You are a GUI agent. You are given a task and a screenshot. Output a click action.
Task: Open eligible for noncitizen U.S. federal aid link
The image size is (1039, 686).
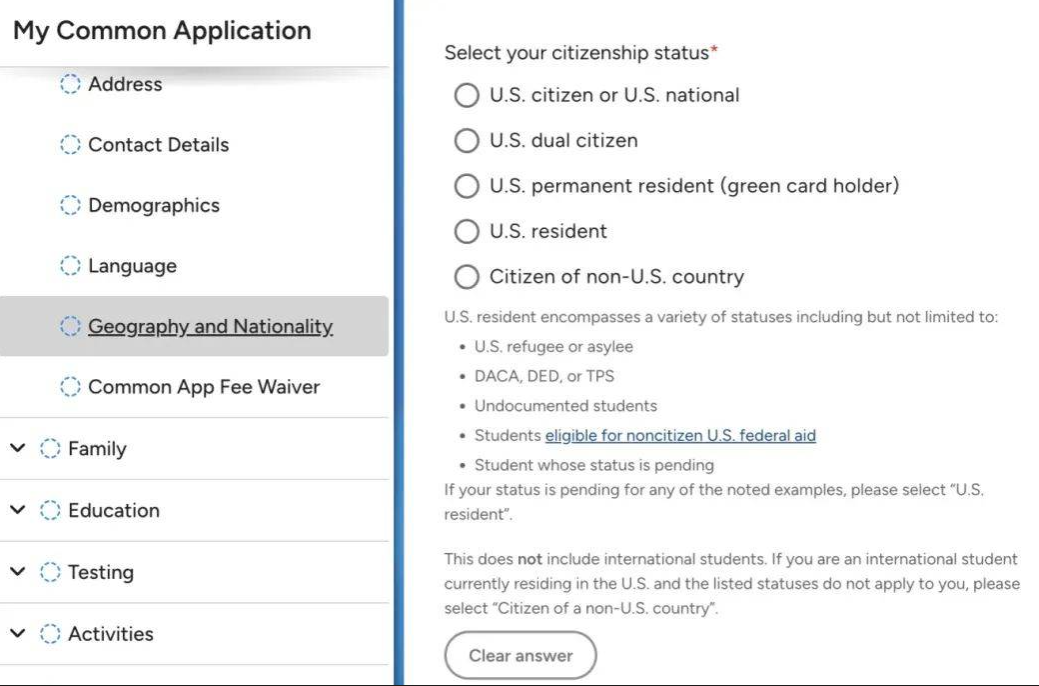point(681,435)
